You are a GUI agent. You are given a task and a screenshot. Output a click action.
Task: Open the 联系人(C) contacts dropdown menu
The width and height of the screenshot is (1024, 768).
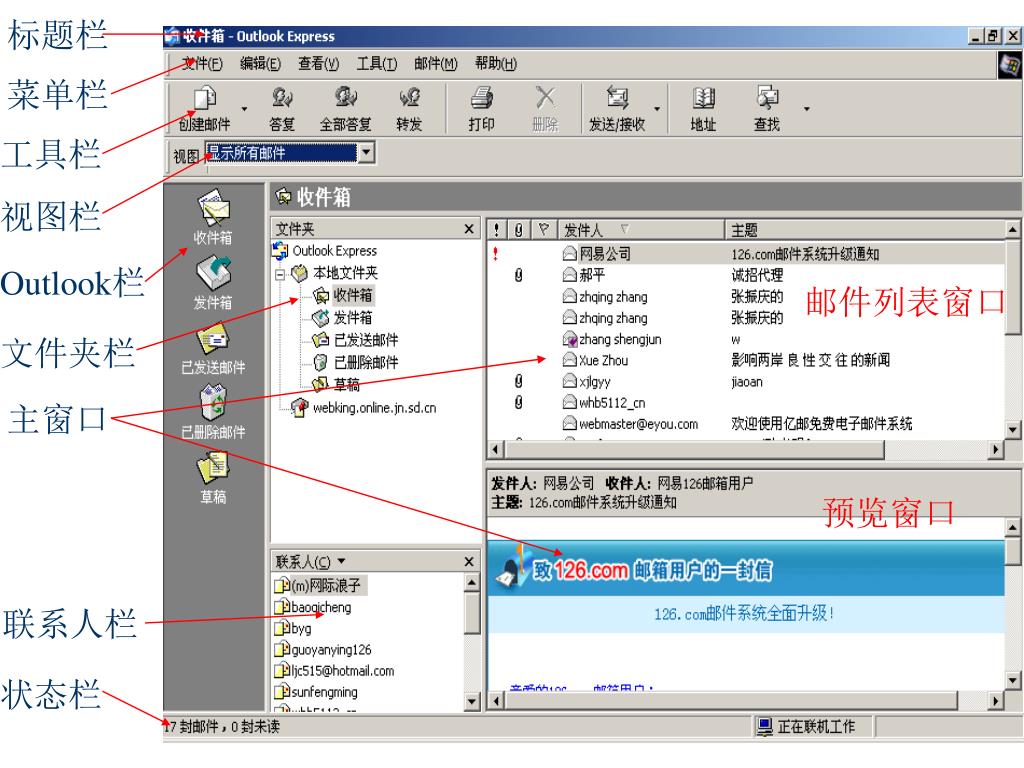[310, 562]
